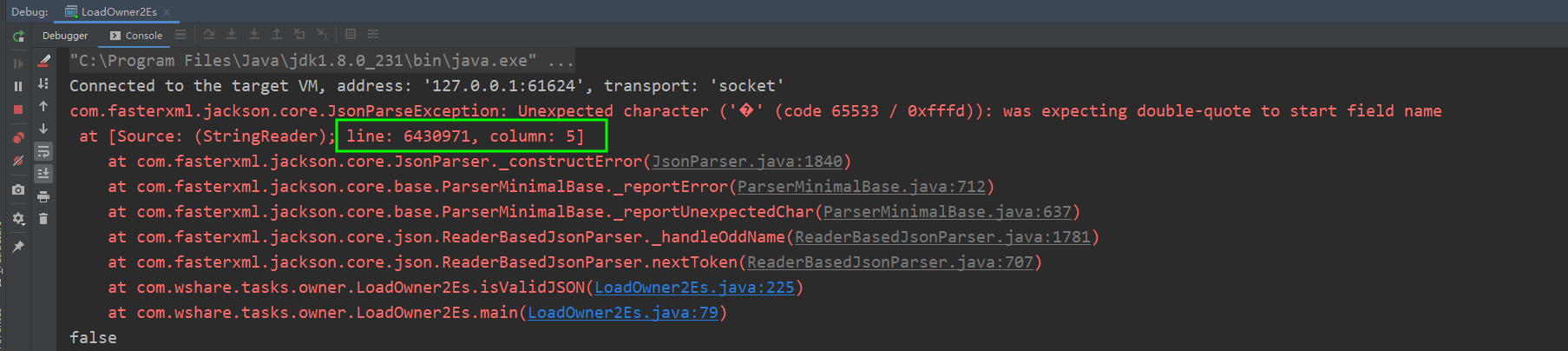
Task: Click the layout lines icon after Console tab
Action: (x=180, y=35)
